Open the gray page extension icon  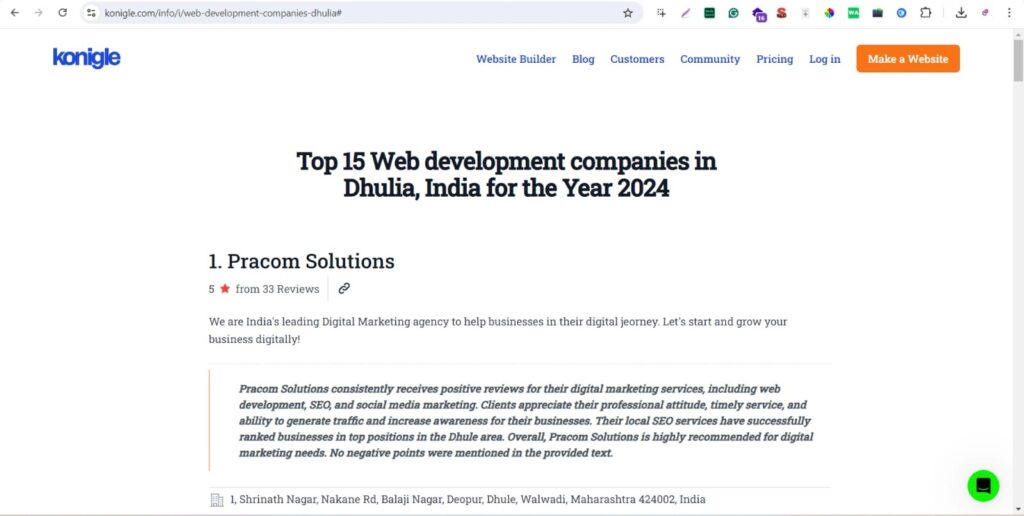805,12
